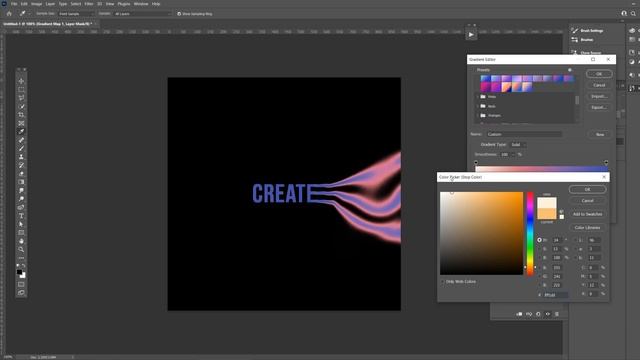640x360 pixels.
Task: Select the Brush tool
Action: click(x=21, y=148)
